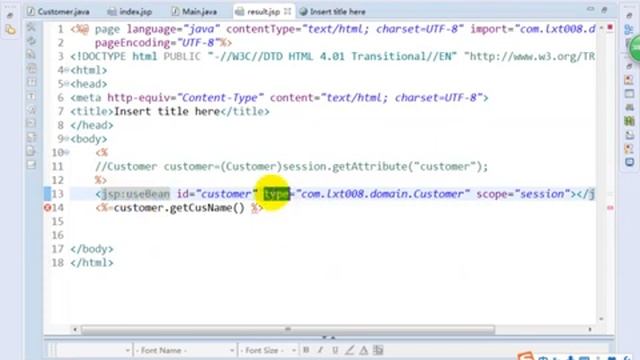The image size is (640, 360).
Task: Restore the minimized left view stack
Action: point(10,16)
